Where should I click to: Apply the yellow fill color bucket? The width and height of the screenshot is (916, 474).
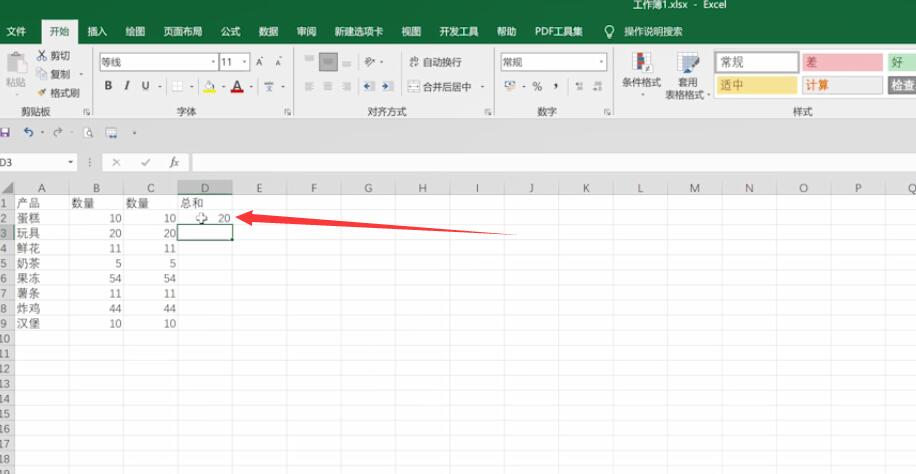coord(209,87)
